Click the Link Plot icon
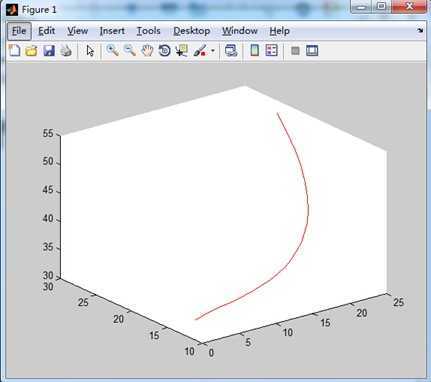 coord(231,51)
